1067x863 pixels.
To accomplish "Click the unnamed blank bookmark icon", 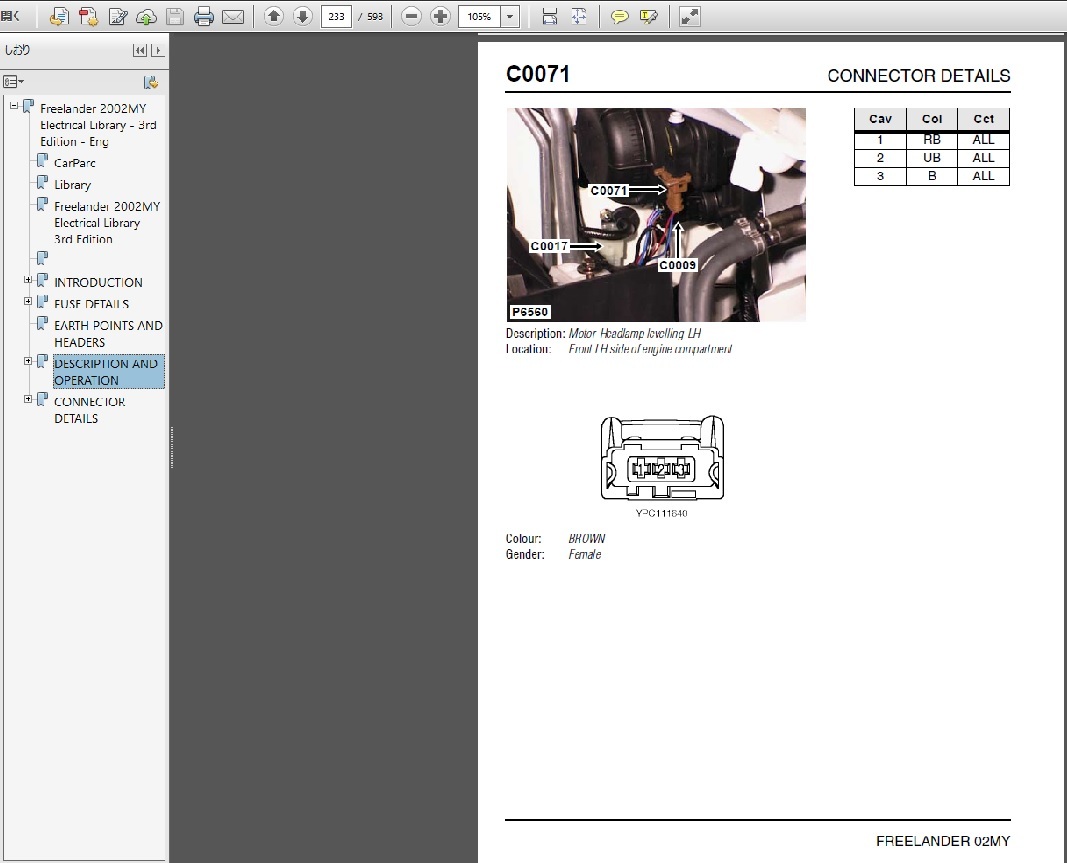I will coord(42,258).
